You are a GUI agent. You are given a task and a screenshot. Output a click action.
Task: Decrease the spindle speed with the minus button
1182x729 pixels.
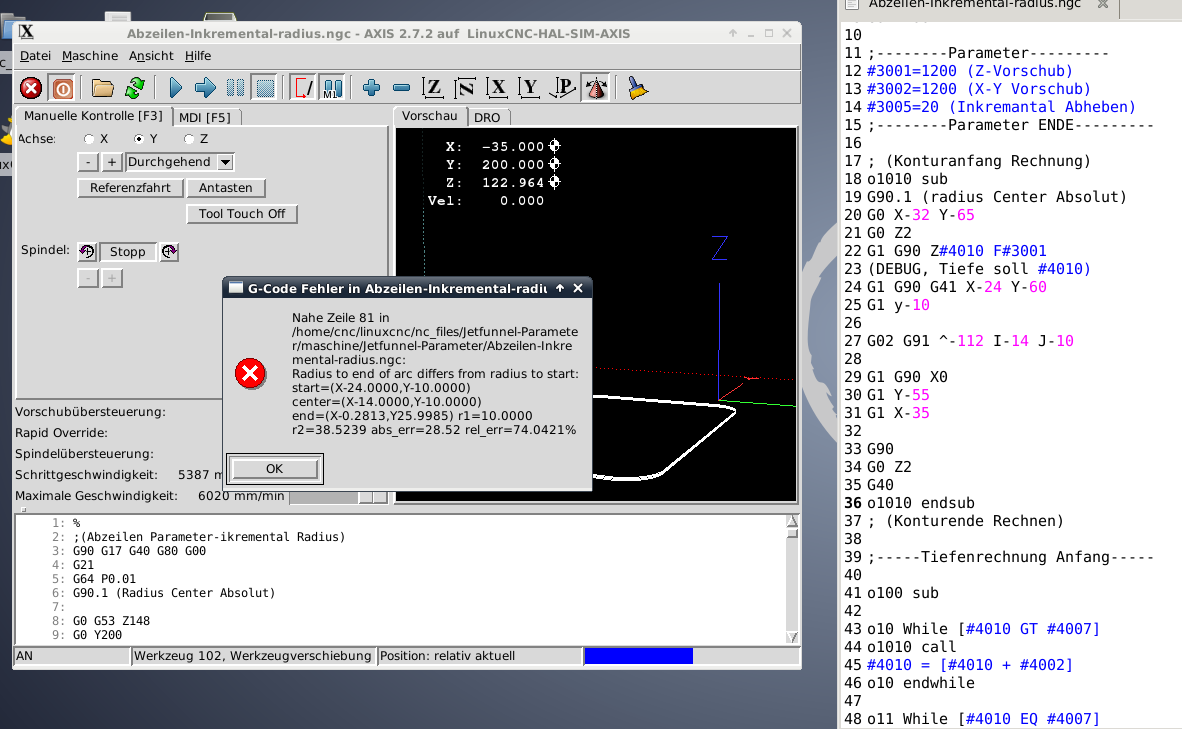coord(88,278)
